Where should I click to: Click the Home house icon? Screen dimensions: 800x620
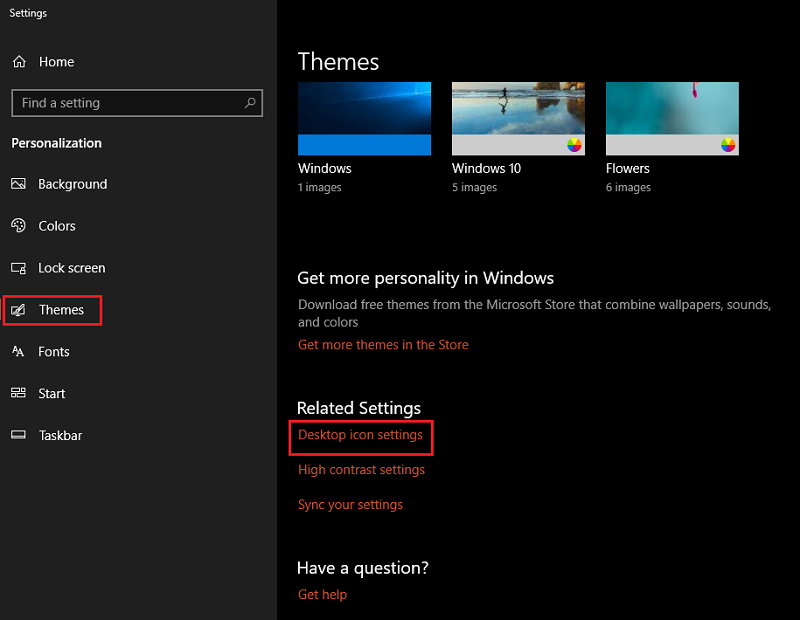click(x=19, y=62)
